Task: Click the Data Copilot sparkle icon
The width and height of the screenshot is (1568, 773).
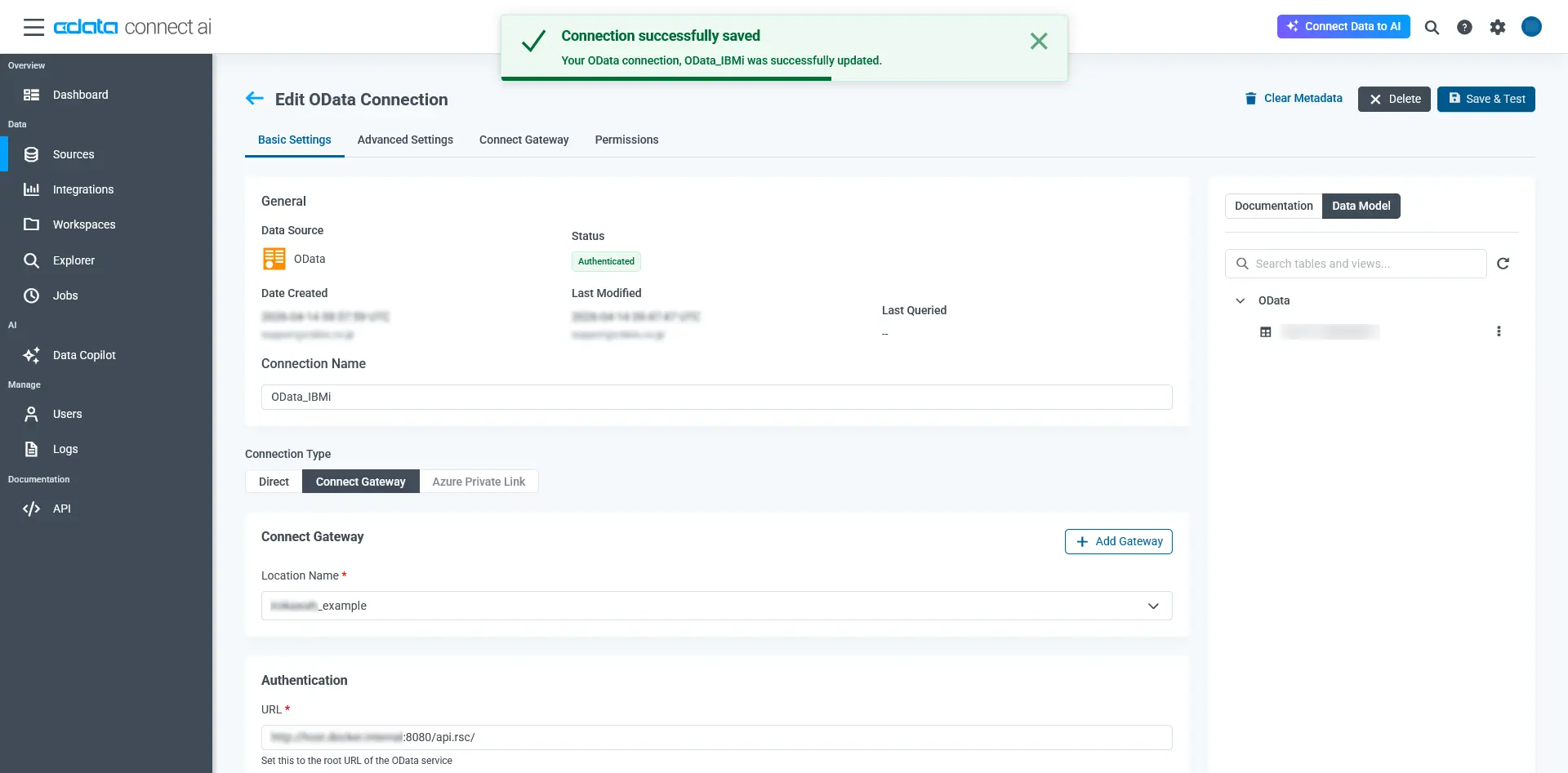Action: click(x=31, y=355)
